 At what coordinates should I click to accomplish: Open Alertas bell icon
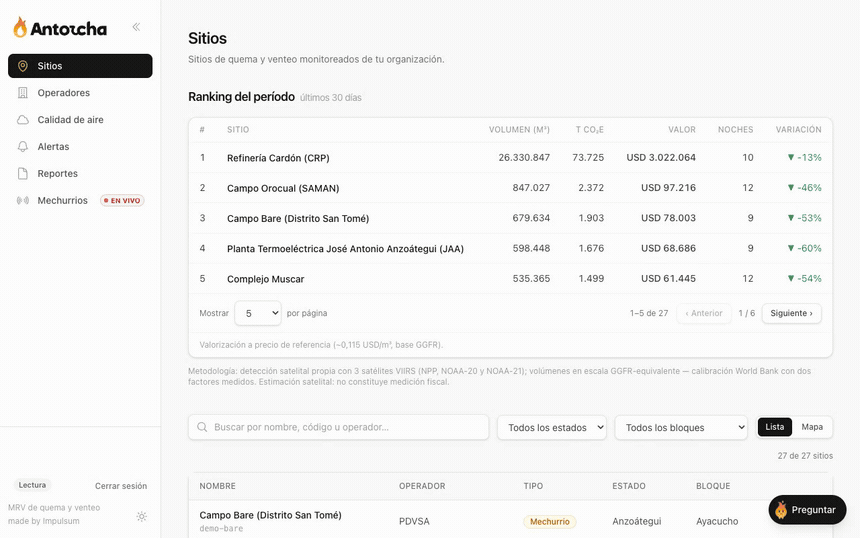coord(22,146)
